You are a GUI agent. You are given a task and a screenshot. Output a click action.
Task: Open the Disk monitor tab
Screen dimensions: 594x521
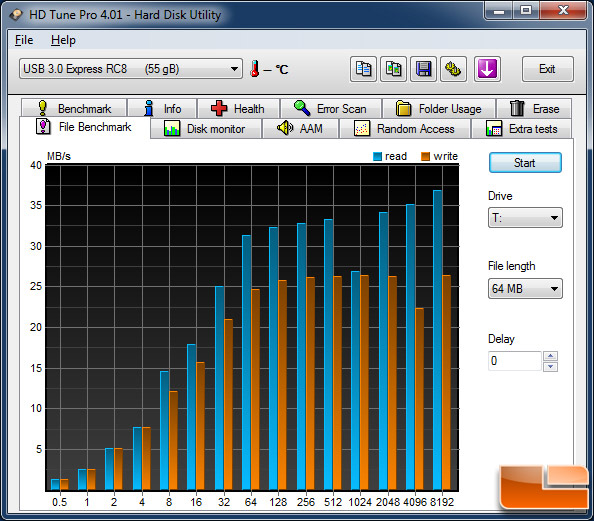(x=206, y=129)
